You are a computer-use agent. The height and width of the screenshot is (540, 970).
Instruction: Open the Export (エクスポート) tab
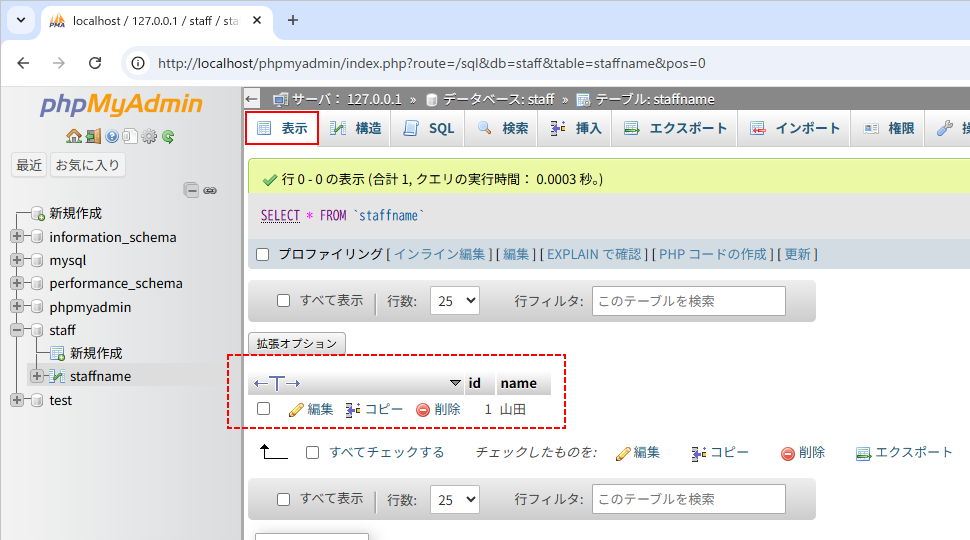pyautogui.click(x=676, y=128)
